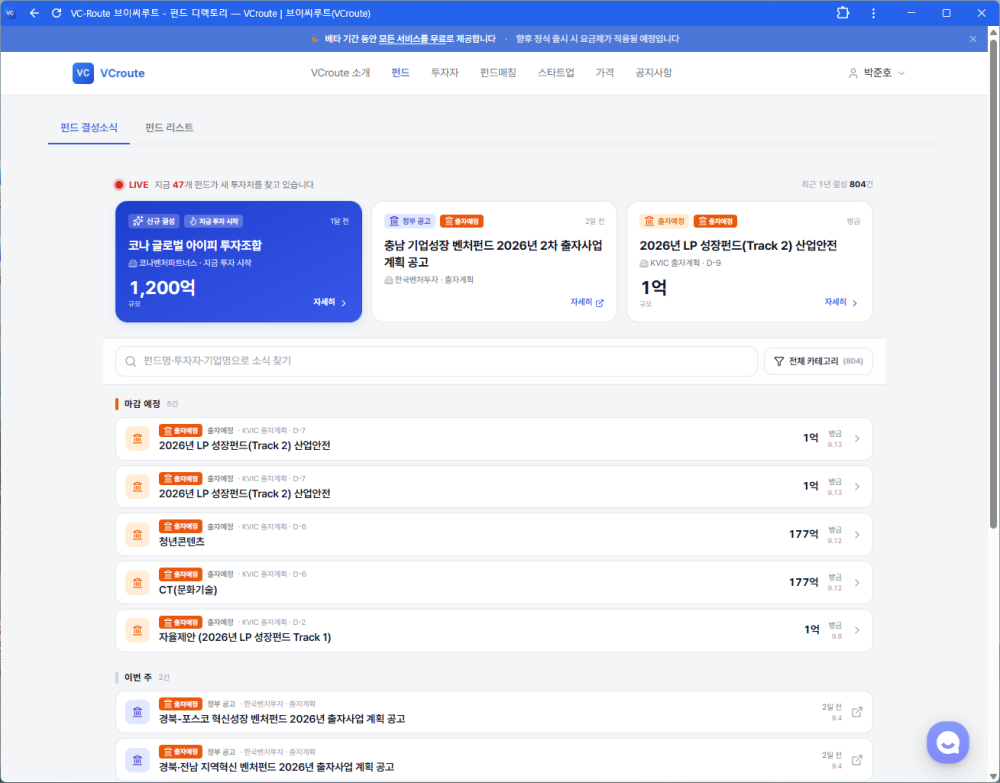The height and width of the screenshot is (783, 1000).
Task: Open the chat support bubble
Action: (x=948, y=742)
